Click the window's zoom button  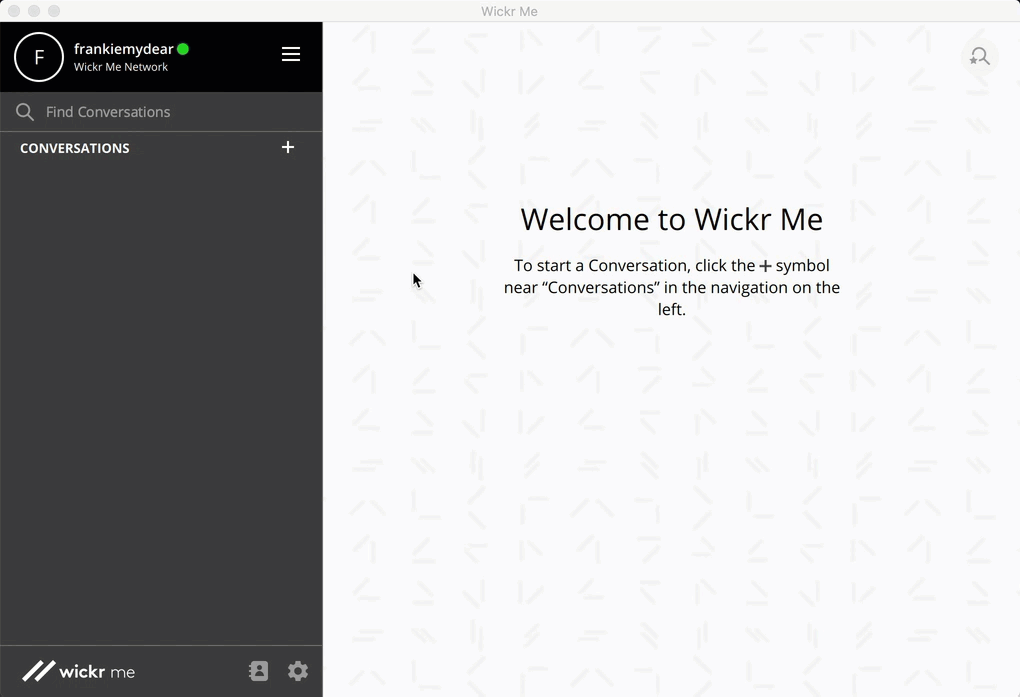click(54, 11)
